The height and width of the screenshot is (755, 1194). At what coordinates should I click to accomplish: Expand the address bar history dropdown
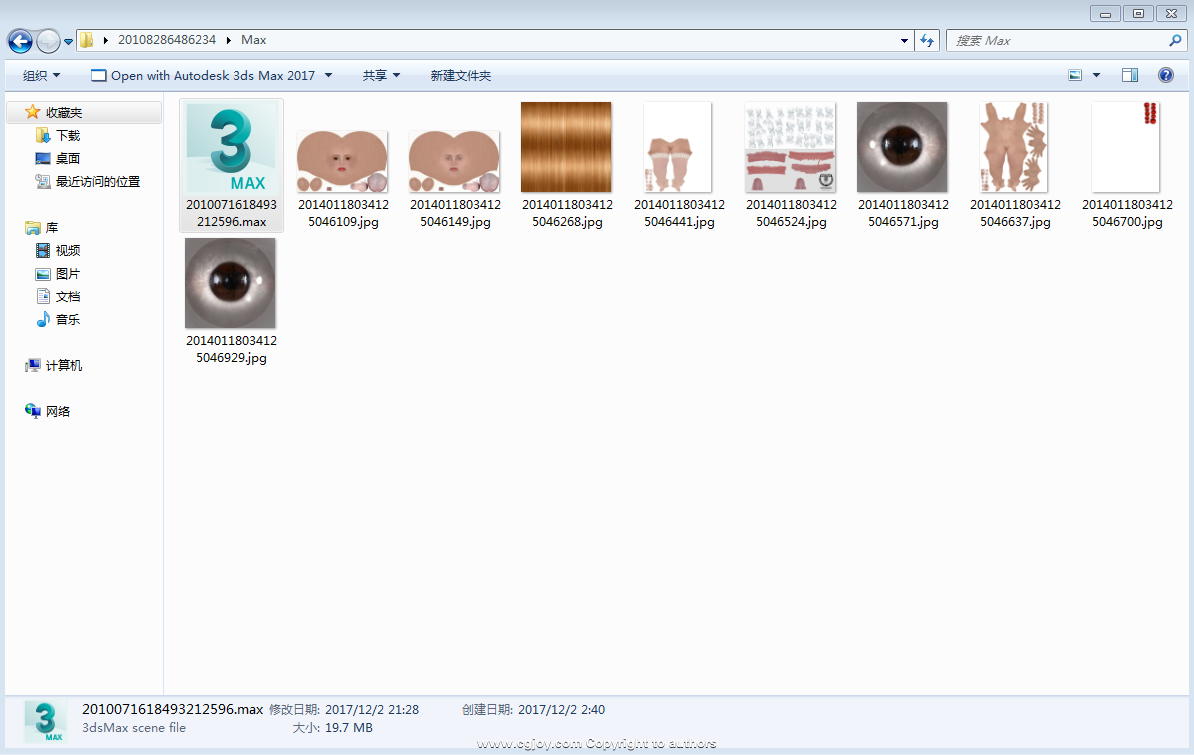click(904, 41)
